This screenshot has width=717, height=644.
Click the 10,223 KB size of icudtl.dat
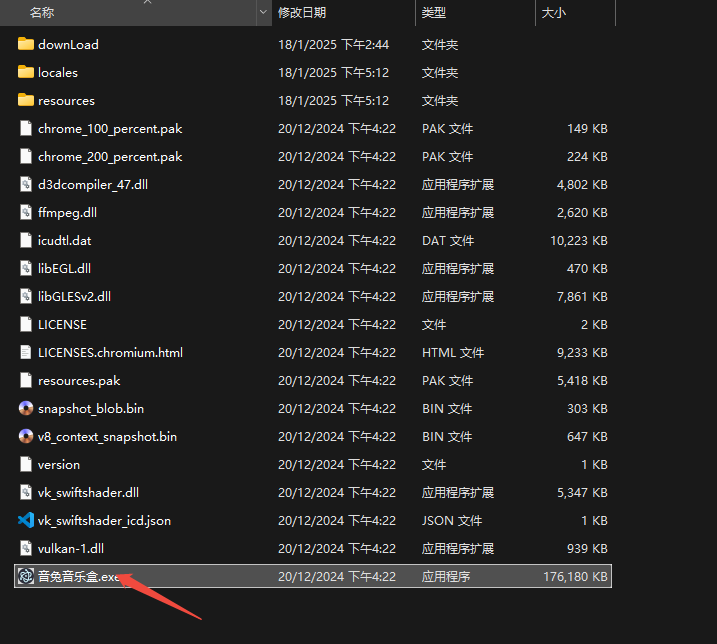[578, 241]
